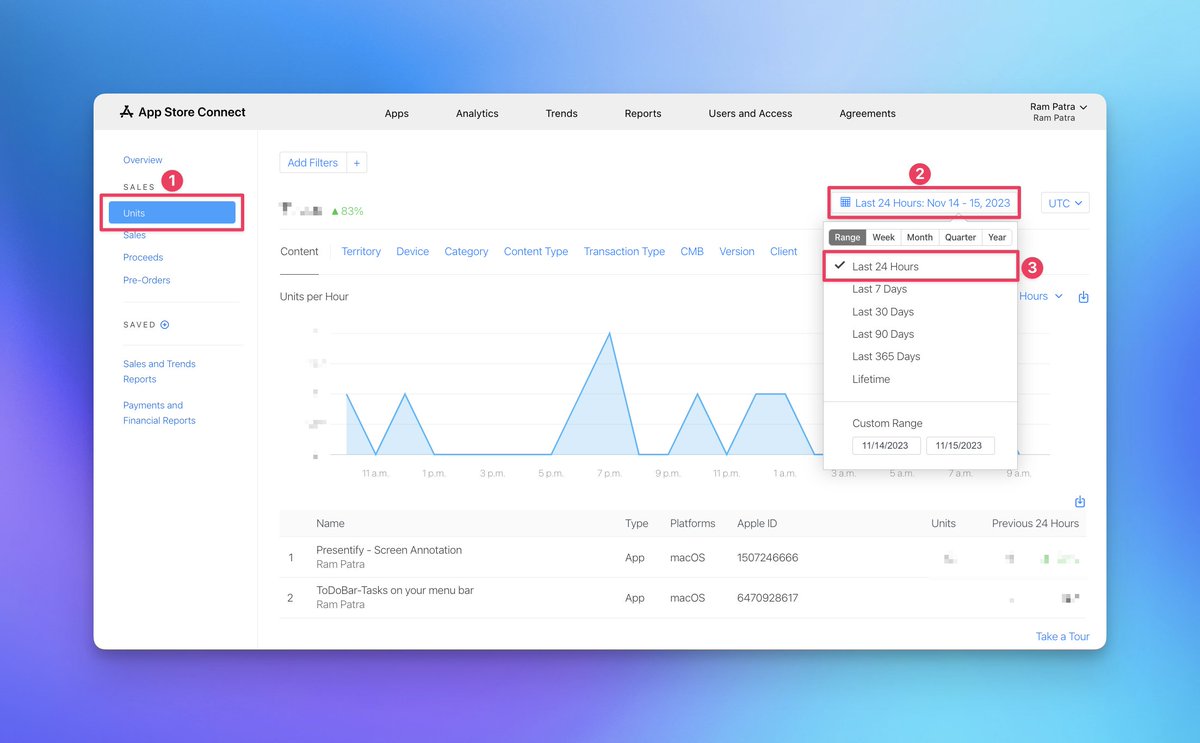This screenshot has height=743, width=1200.
Task: Click the 7 p.m. peak on the chart
Action: 609,334
